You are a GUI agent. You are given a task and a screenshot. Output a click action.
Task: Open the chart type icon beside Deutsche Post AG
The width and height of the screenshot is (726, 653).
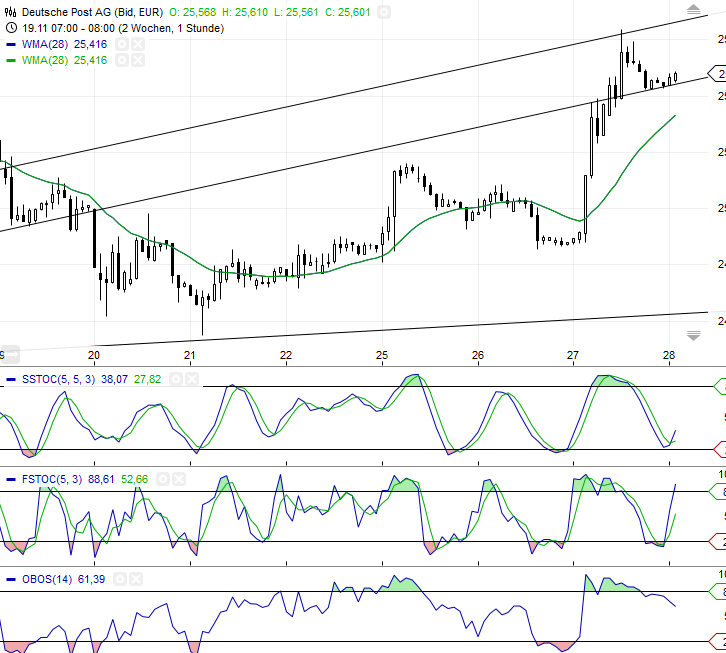point(11,12)
